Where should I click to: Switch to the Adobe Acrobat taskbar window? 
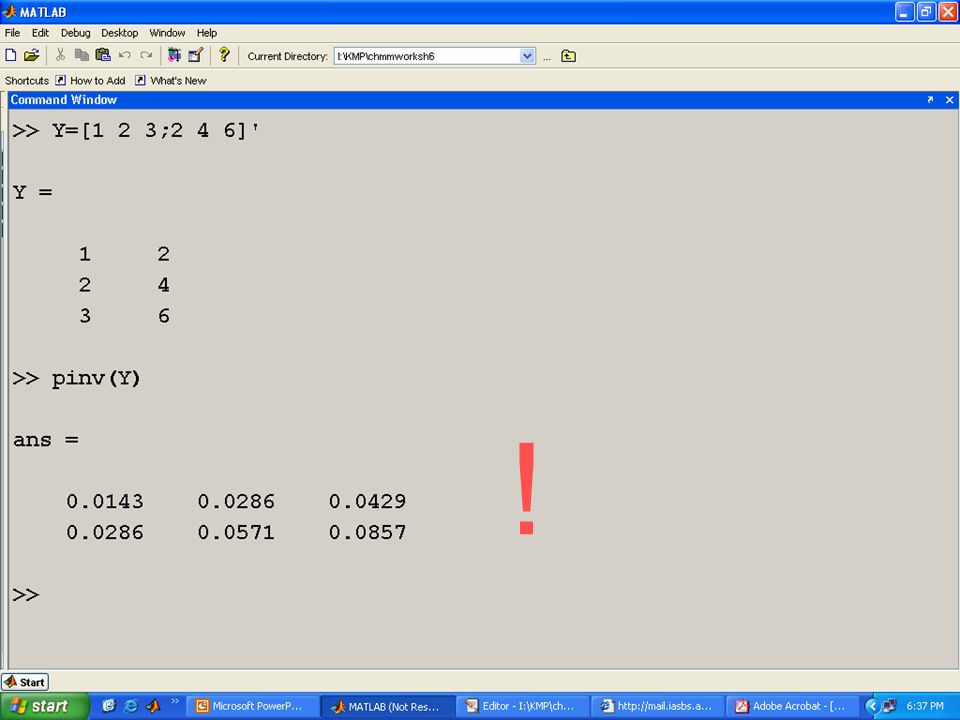793,707
